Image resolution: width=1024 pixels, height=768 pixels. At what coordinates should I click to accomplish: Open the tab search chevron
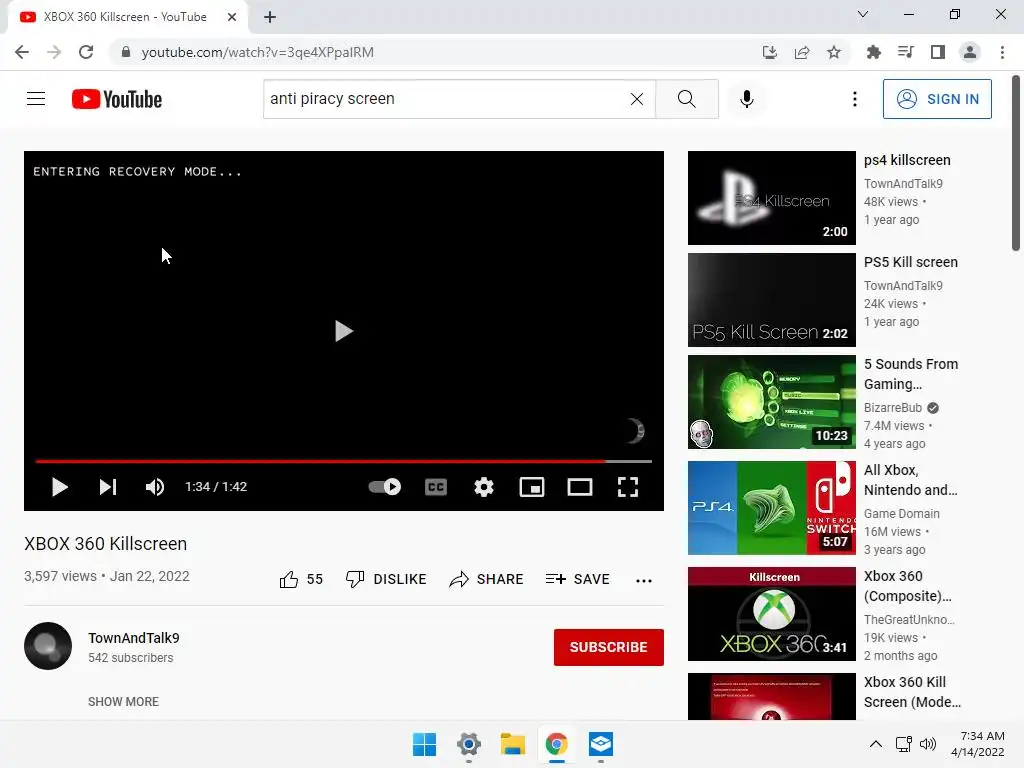tap(863, 14)
